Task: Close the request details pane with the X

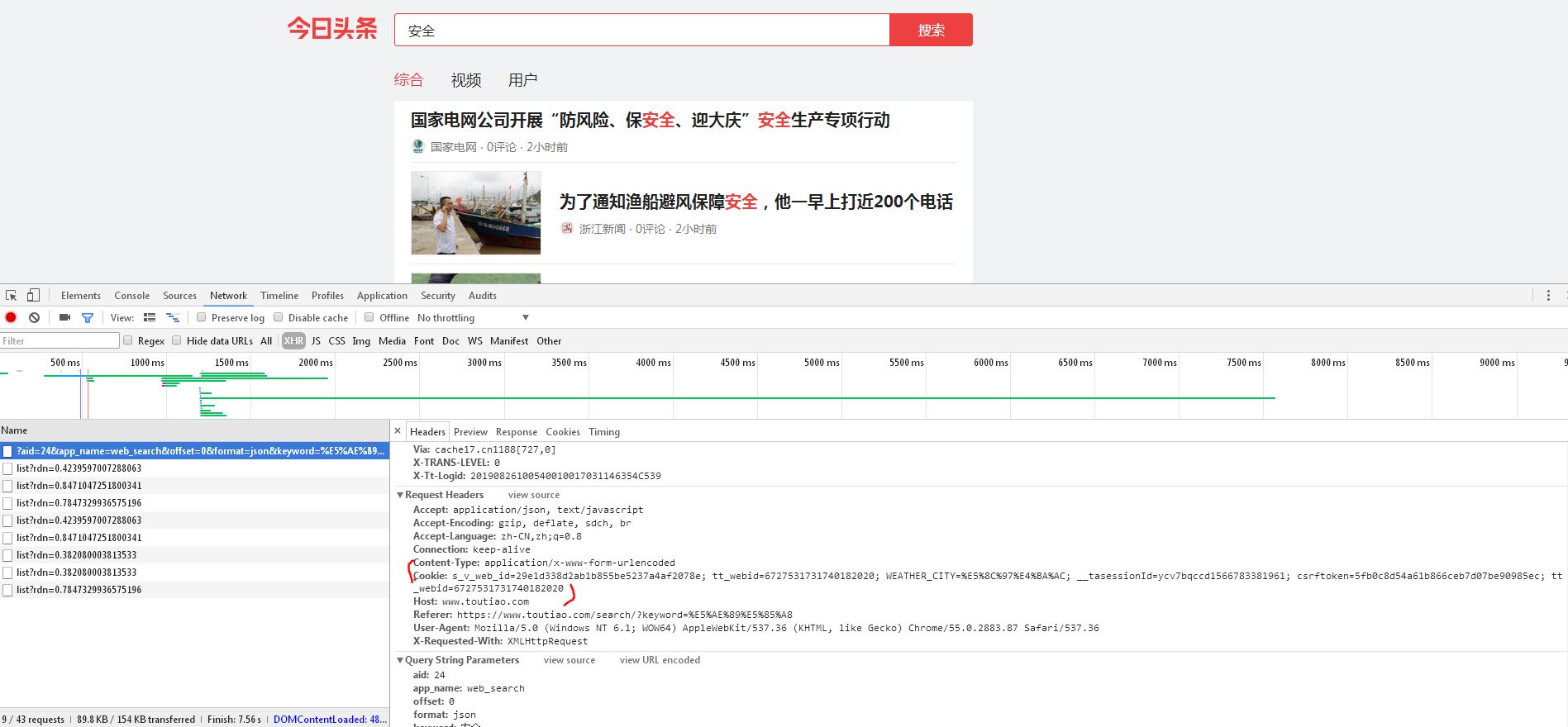Action: (398, 431)
